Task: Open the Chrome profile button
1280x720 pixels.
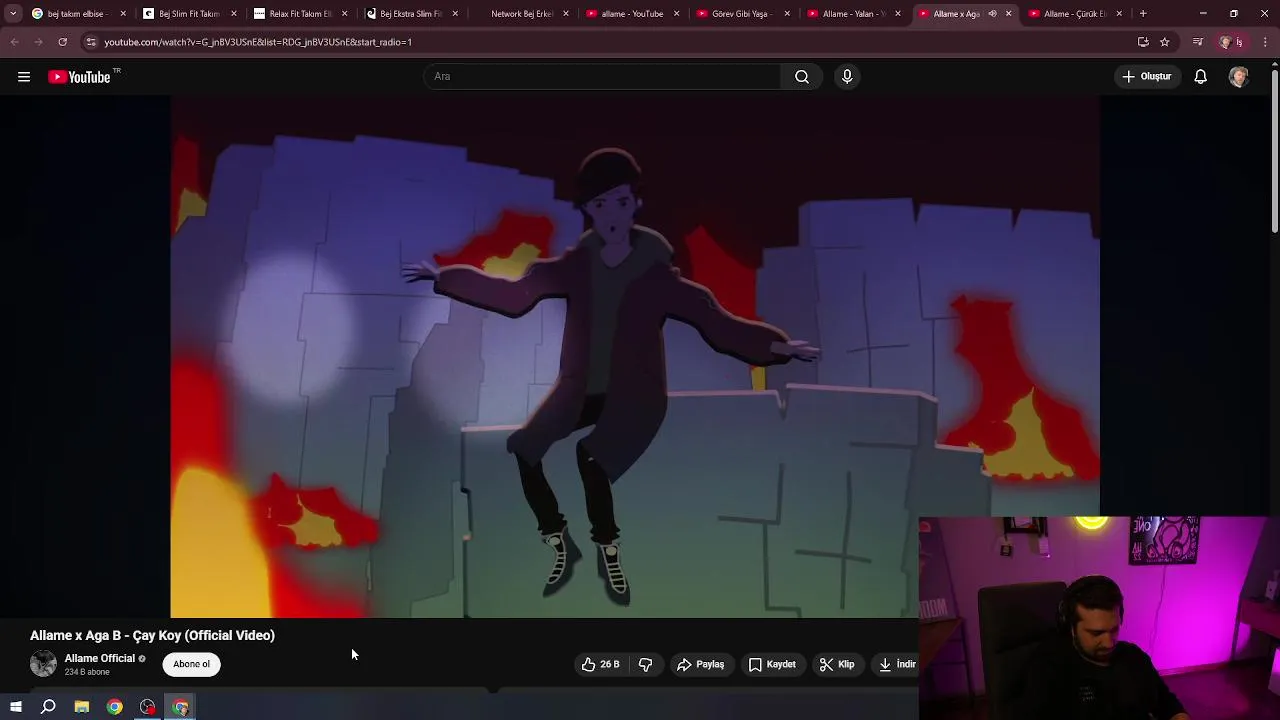Action: [1231, 42]
